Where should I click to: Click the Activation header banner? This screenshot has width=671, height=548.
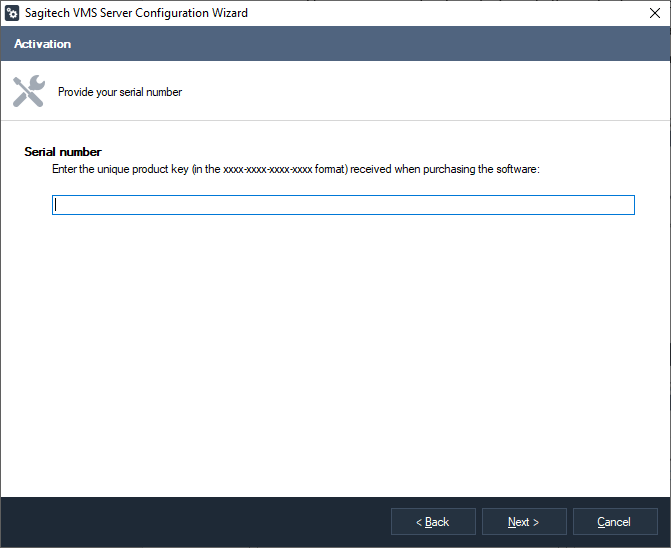(x=42, y=44)
